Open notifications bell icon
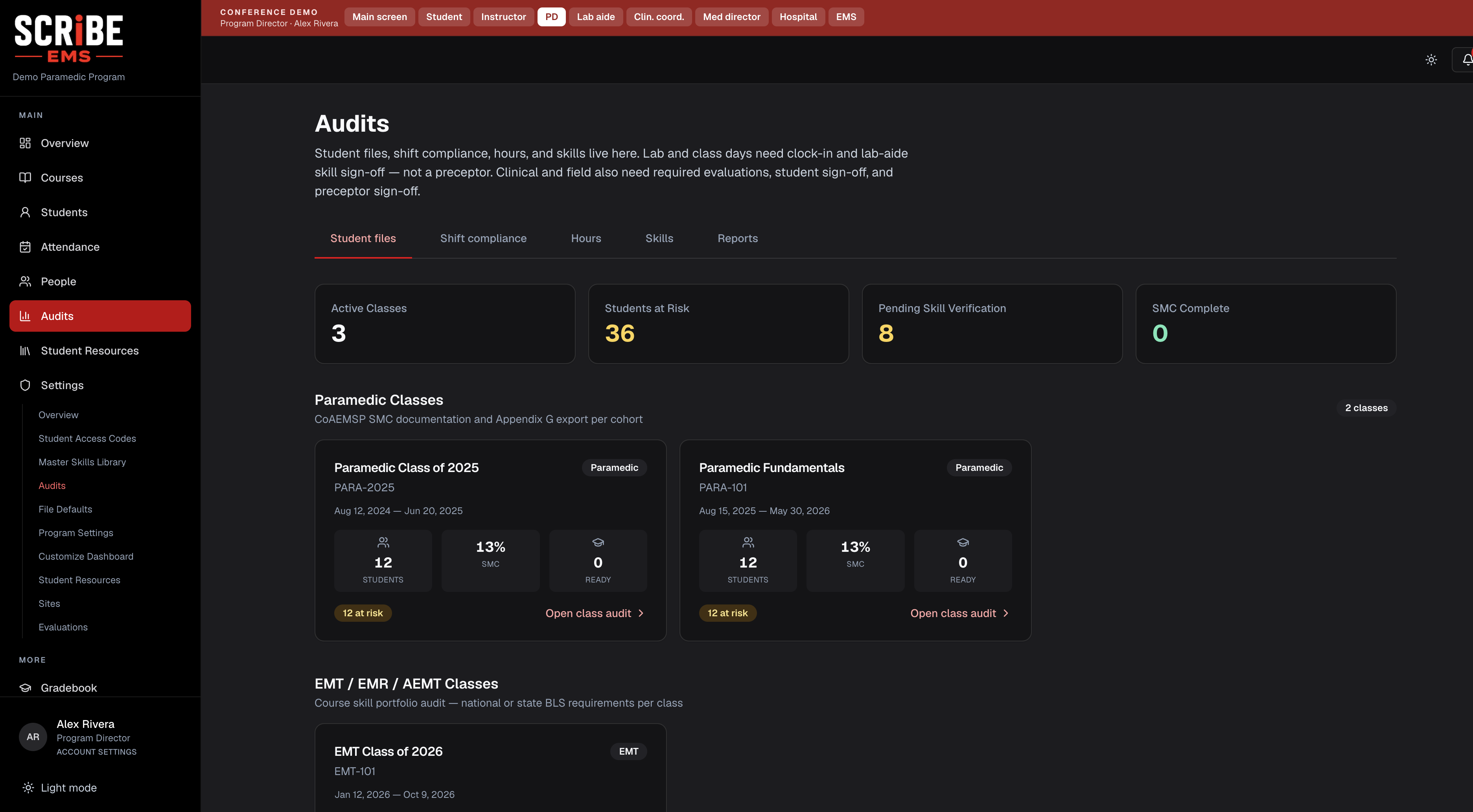Screen dimensions: 1473x812 point(1467,59)
